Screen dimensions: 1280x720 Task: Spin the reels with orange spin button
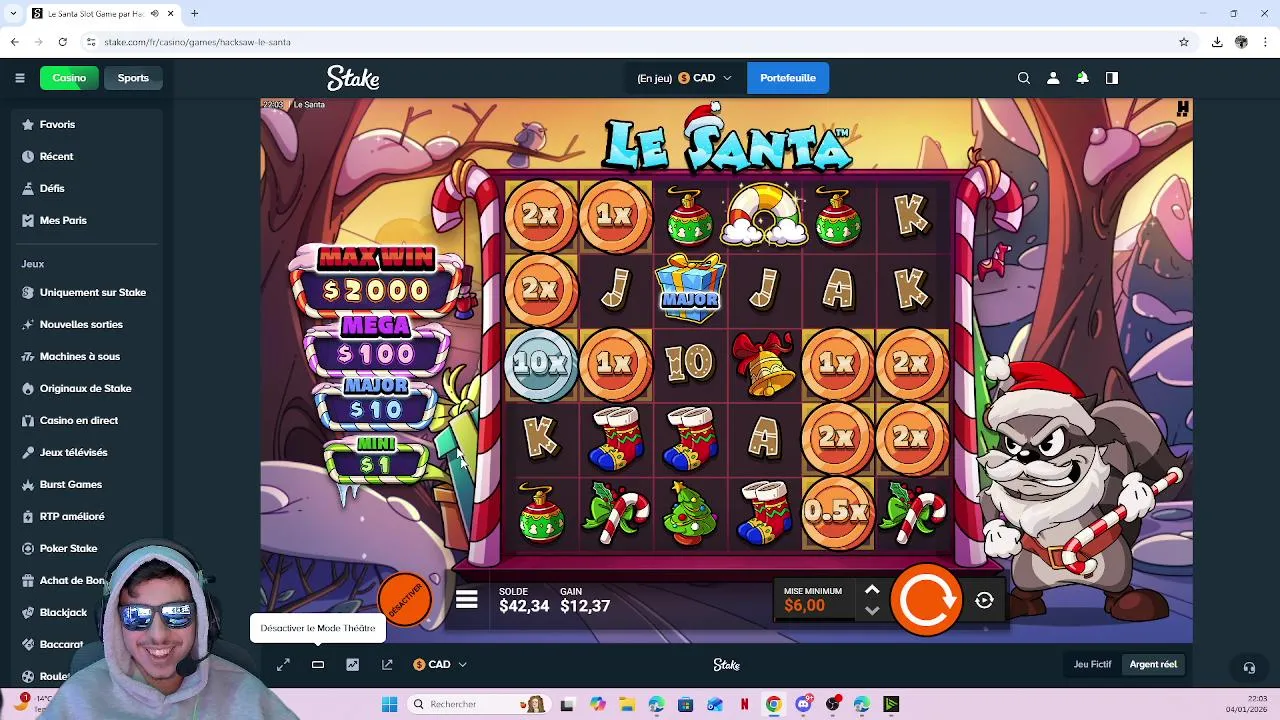point(926,600)
